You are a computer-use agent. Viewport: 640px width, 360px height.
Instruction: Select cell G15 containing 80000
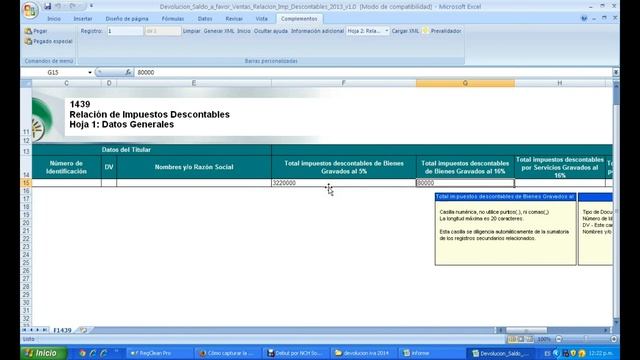465,183
